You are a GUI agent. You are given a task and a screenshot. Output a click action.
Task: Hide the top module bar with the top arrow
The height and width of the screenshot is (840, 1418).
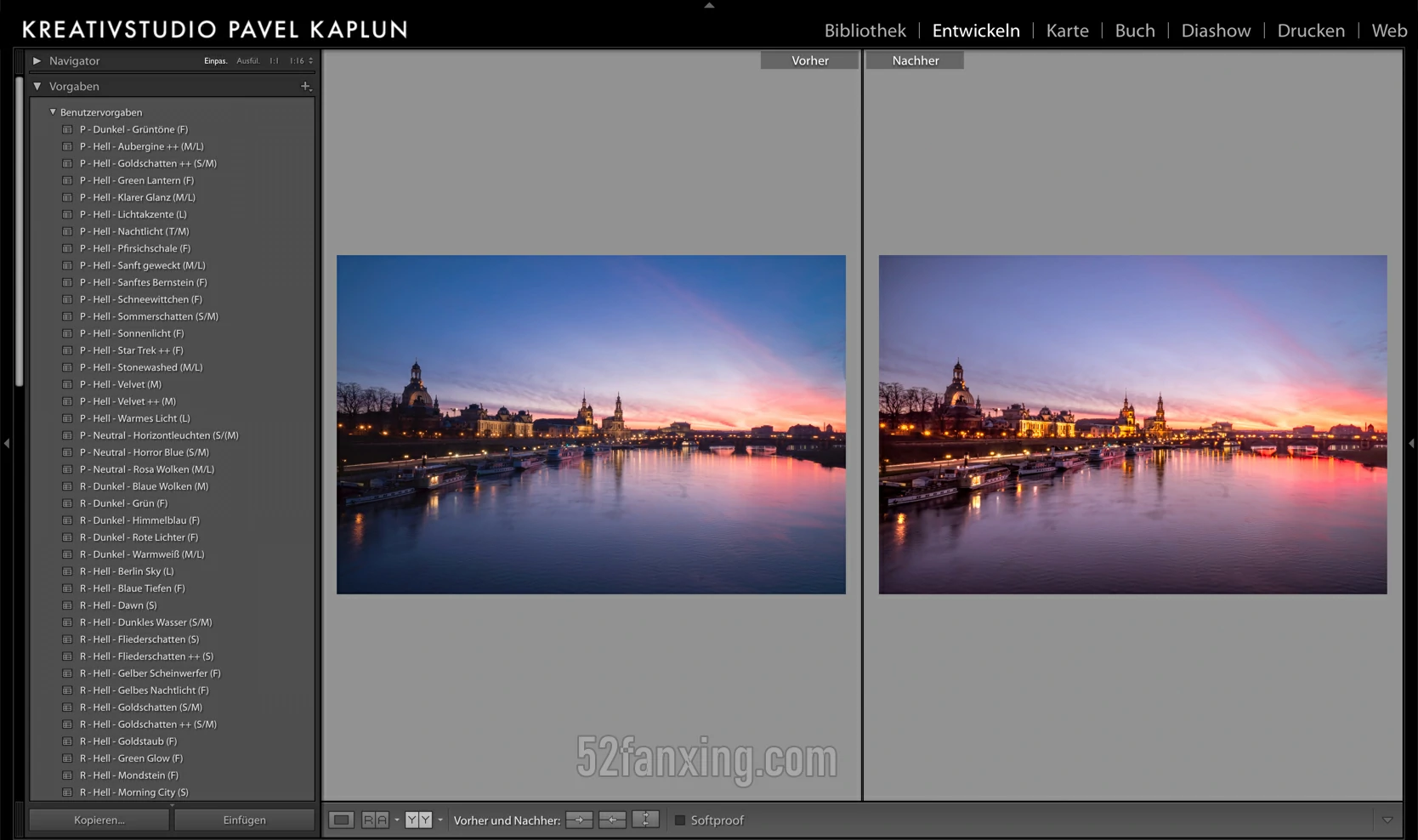(709, 5)
